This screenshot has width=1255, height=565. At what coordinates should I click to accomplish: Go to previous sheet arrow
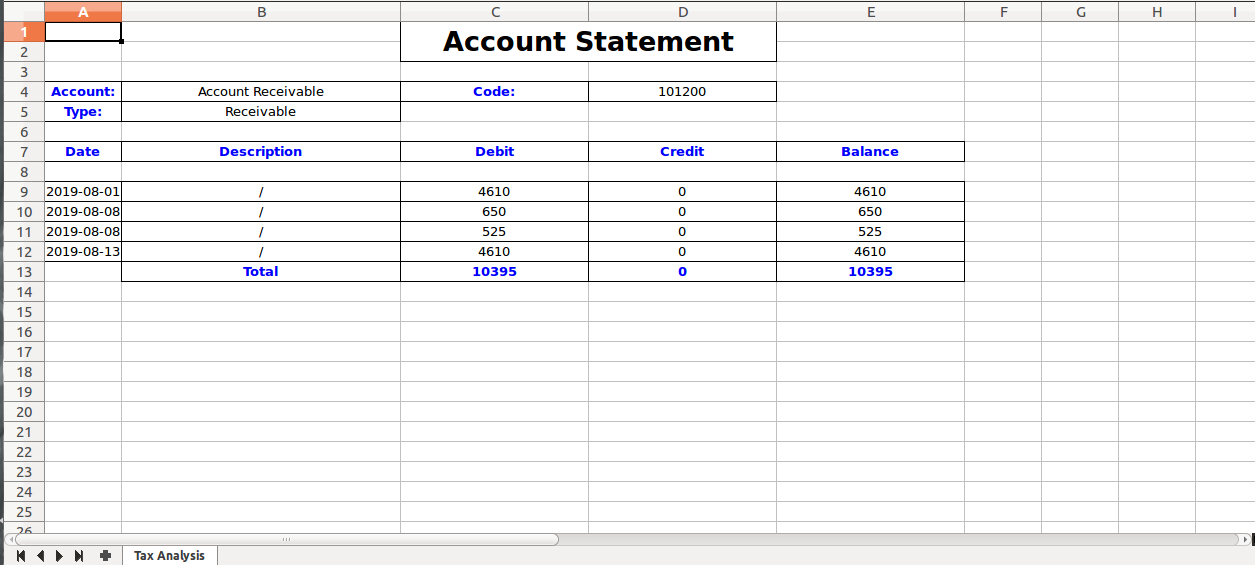[x=41, y=556]
